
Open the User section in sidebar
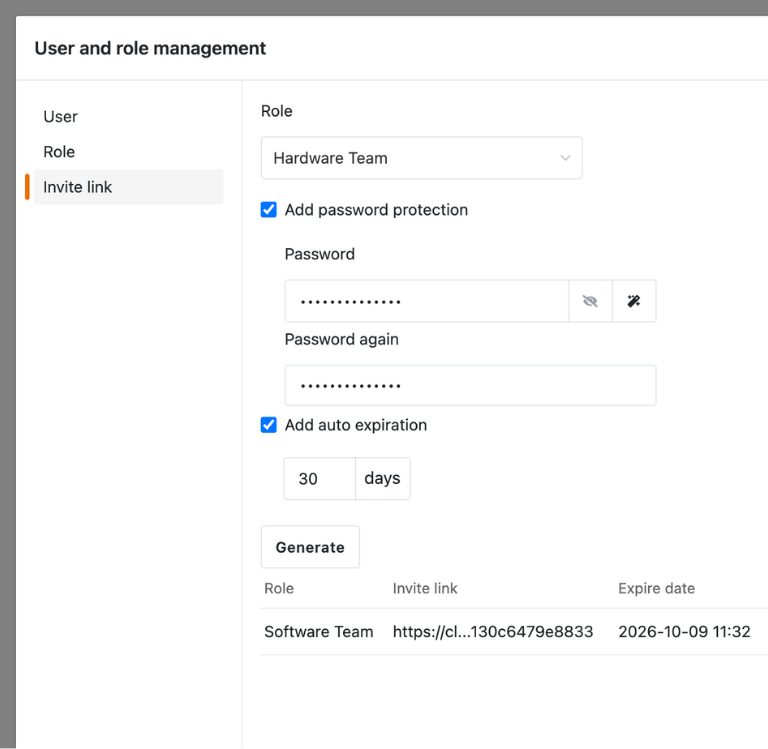60,117
